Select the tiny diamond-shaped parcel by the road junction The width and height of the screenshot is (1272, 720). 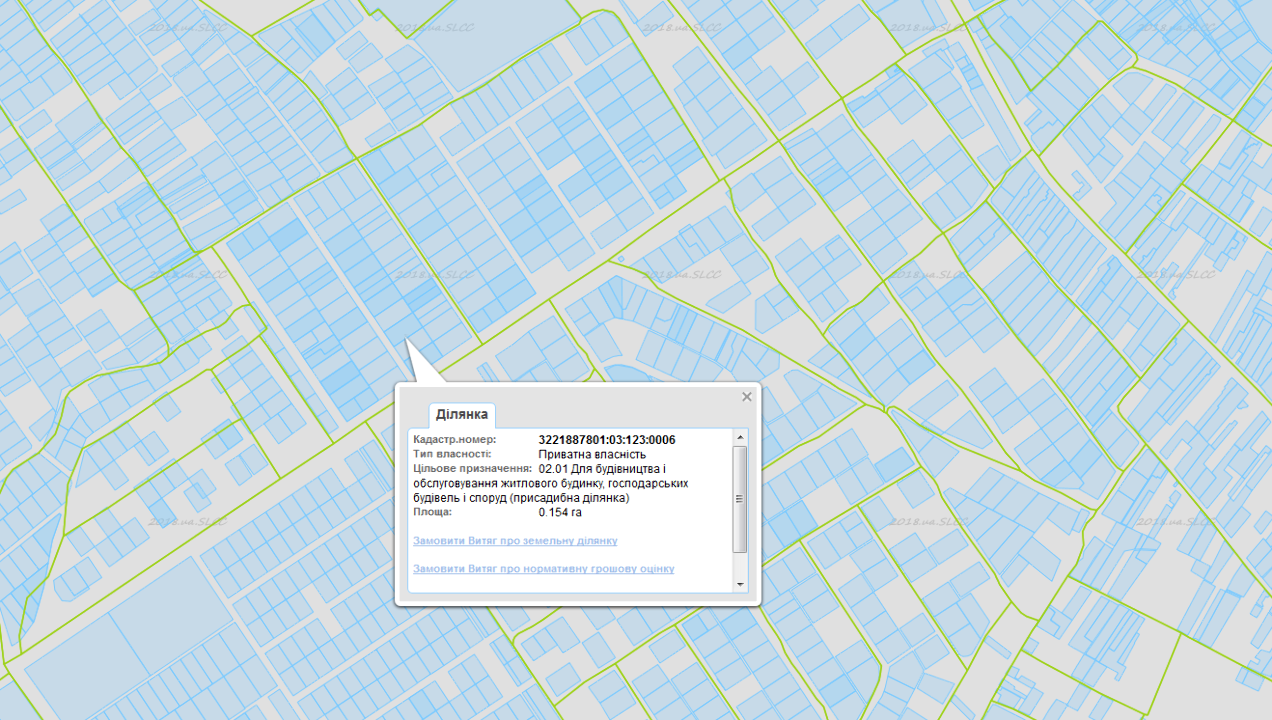620,260
